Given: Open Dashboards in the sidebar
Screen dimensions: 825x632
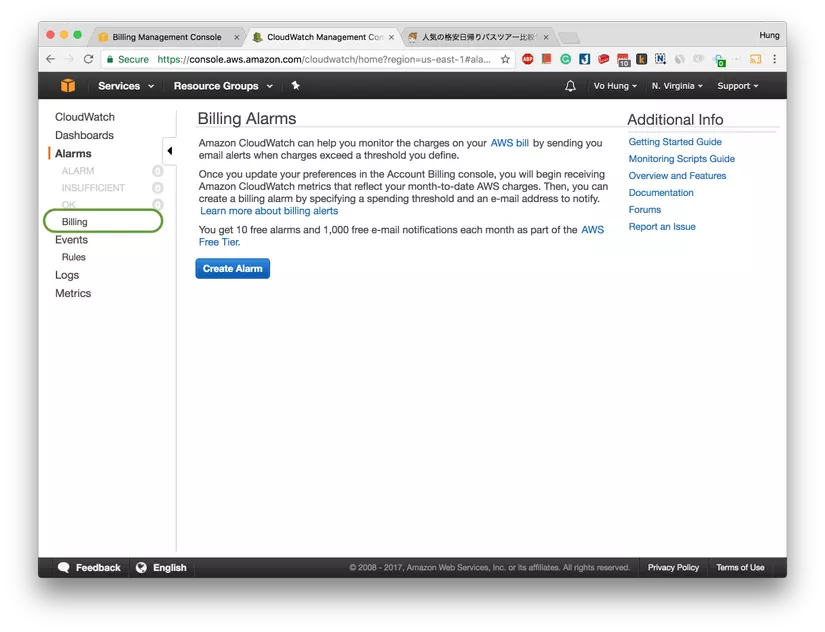Looking at the screenshot, I should (84, 135).
